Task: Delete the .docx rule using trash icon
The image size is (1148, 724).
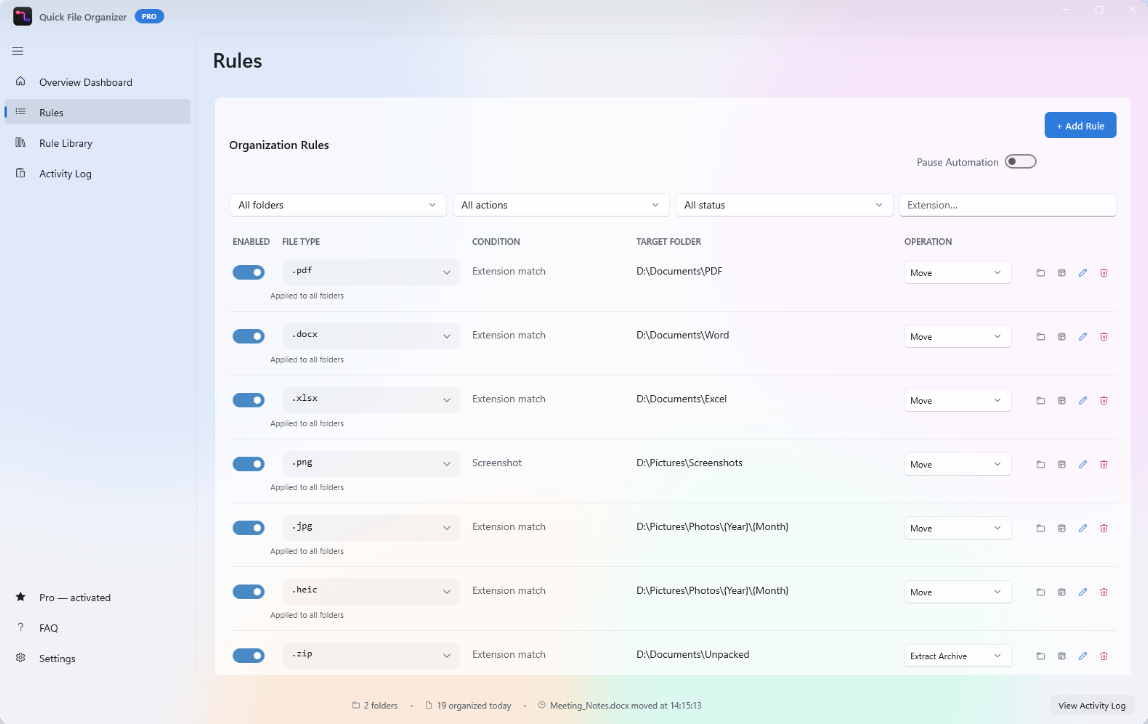Action: [x=1104, y=337]
